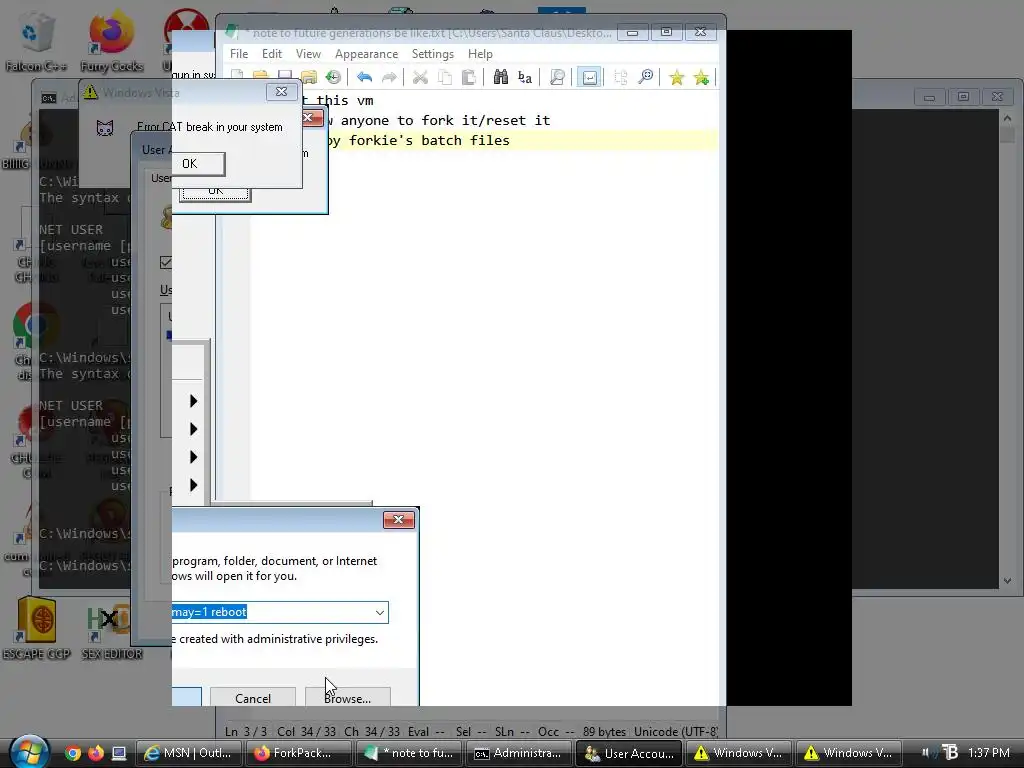This screenshot has height=768, width=1024.
Task: Click the Save floppy disk icon
Action: click(285, 77)
